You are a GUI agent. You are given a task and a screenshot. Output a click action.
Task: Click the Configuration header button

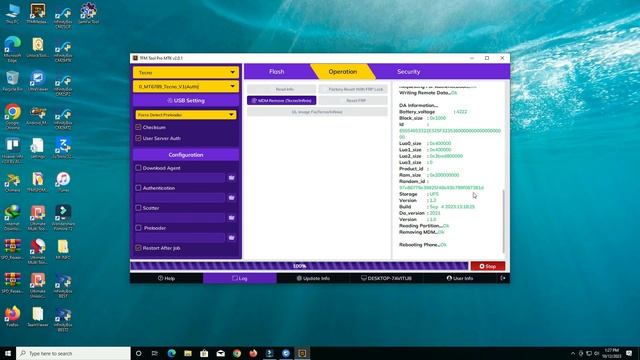click(186, 155)
